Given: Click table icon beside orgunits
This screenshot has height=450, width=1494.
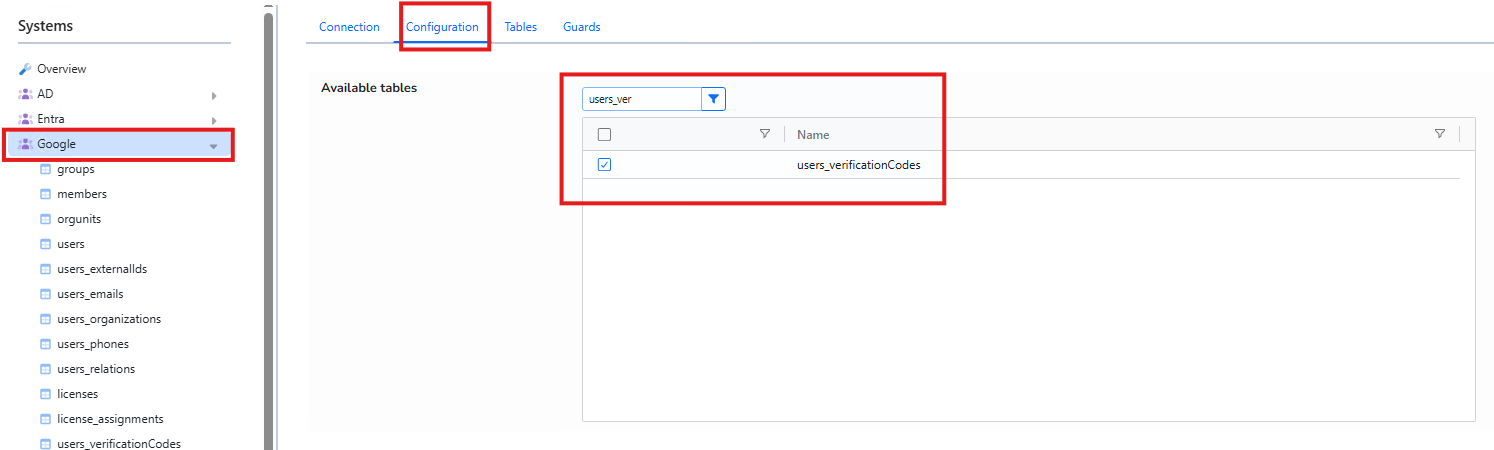Looking at the screenshot, I should [x=46, y=219].
